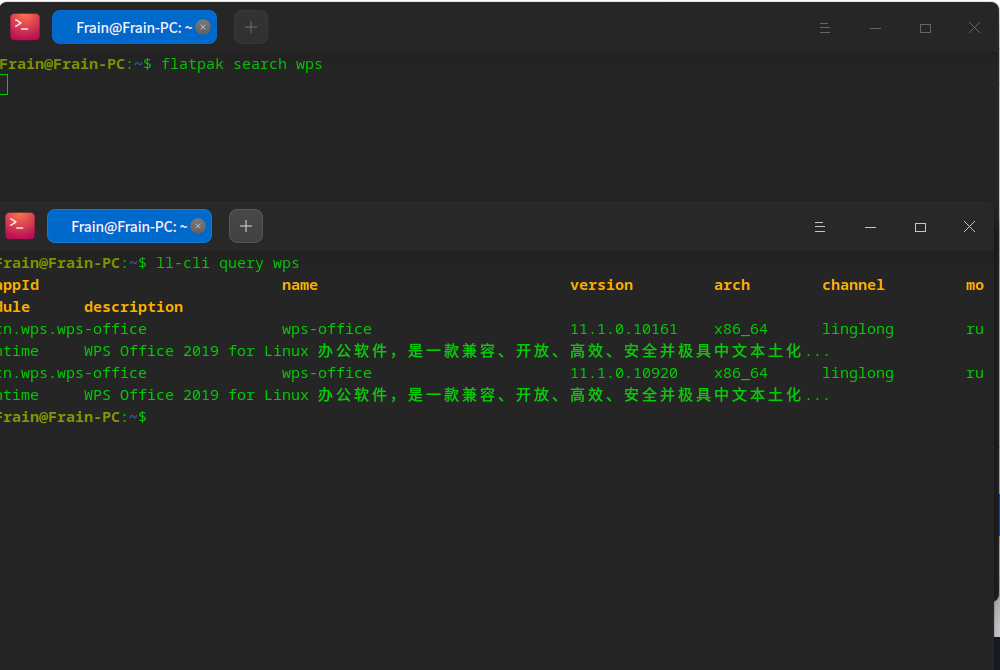Image resolution: width=1000 pixels, height=670 pixels.
Task: Add a new tab in the front terminal window
Action: pos(246,226)
